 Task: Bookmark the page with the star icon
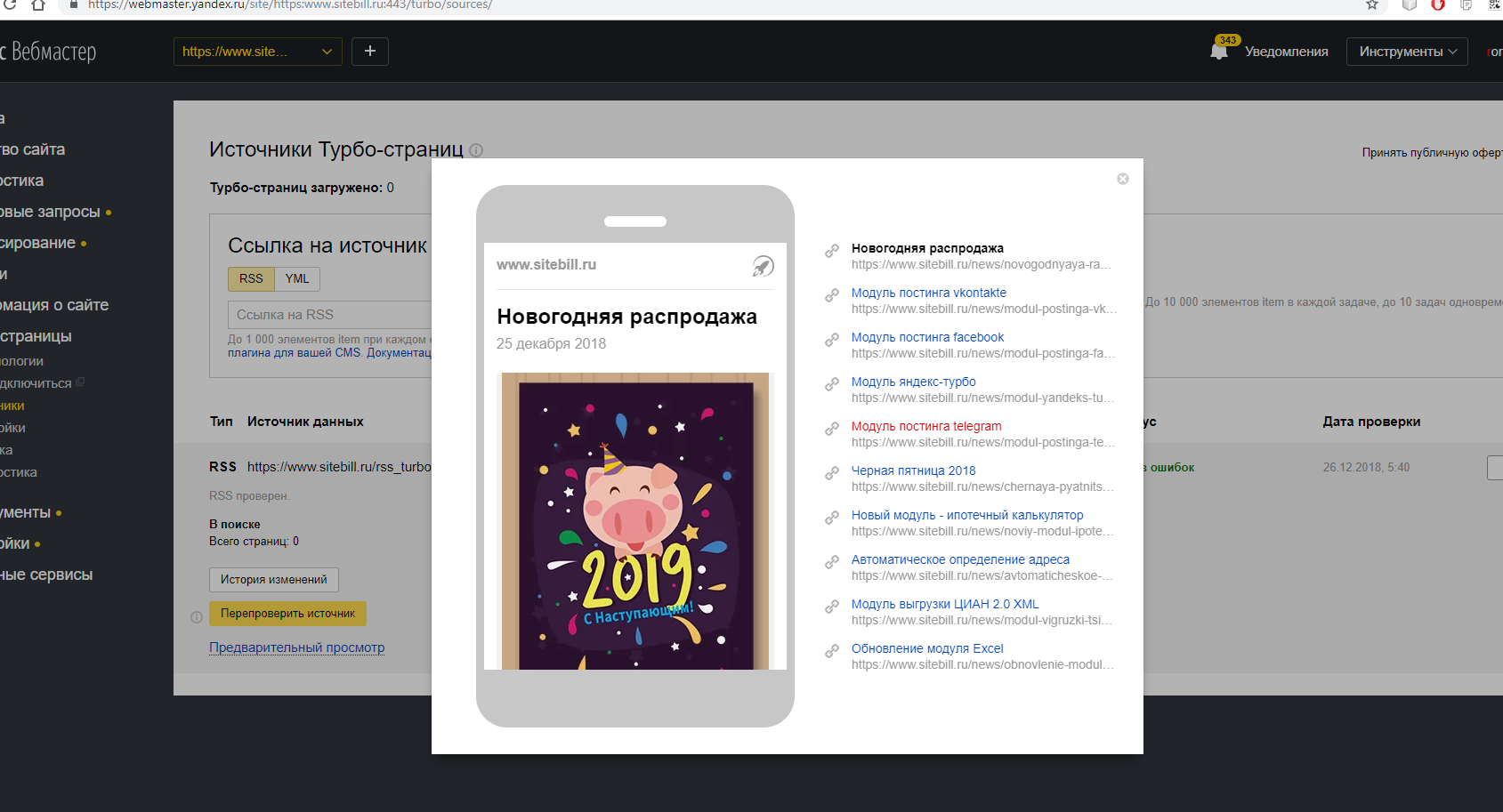click(1372, 5)
